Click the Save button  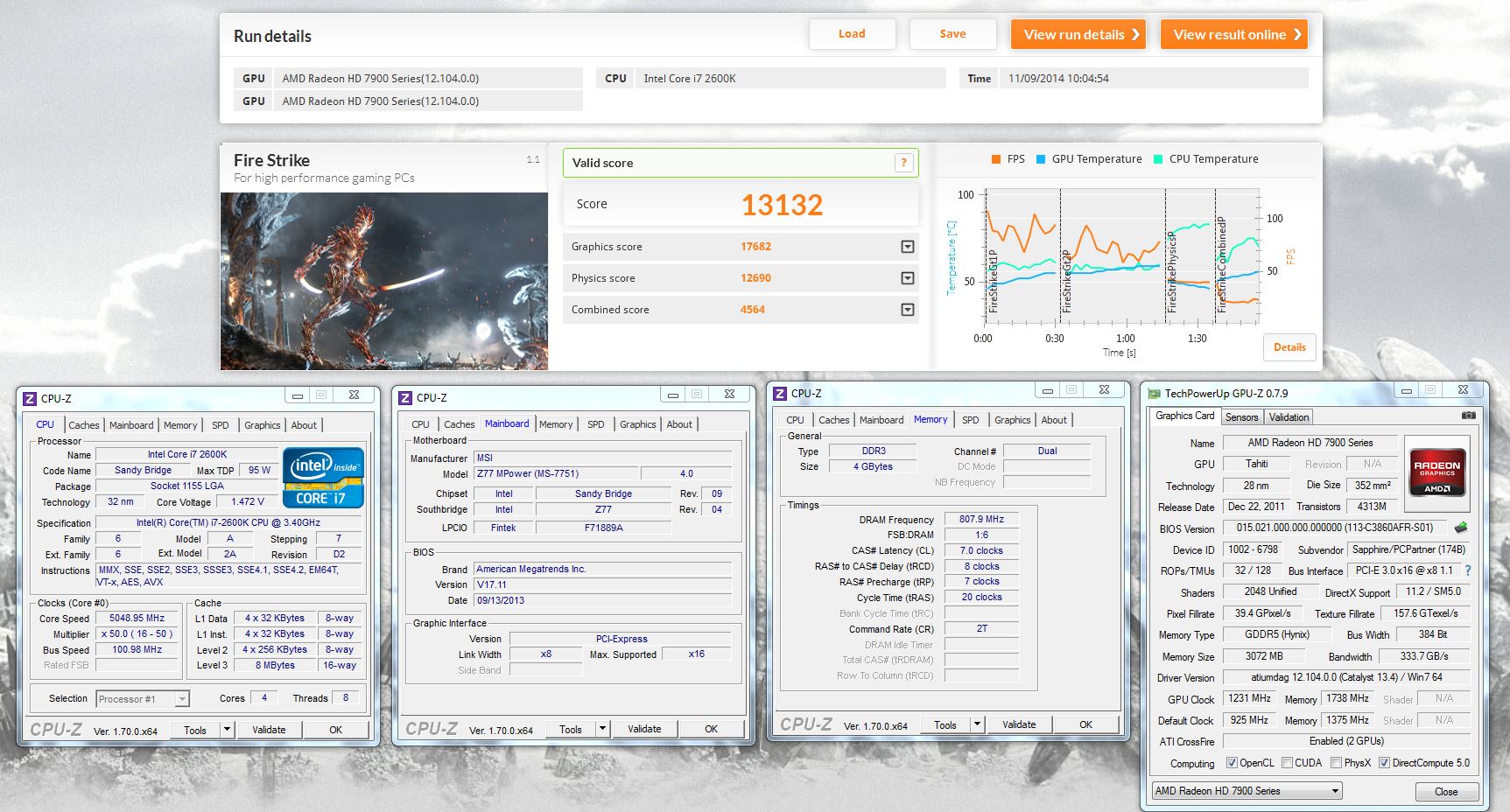pos(952,34)
